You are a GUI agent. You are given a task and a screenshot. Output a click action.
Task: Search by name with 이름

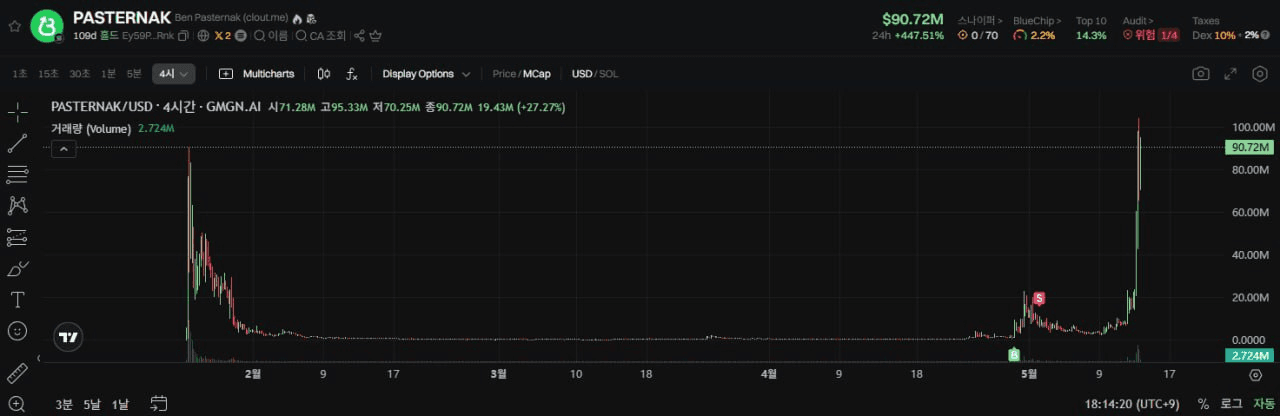tap(271, 36)
